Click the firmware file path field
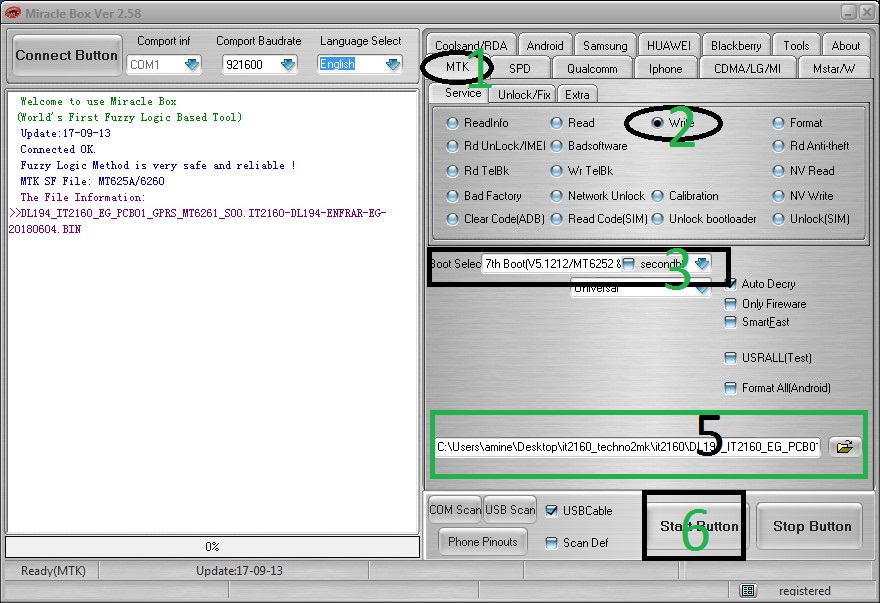This screenshot has width=880, height=603. coord(627,447)
